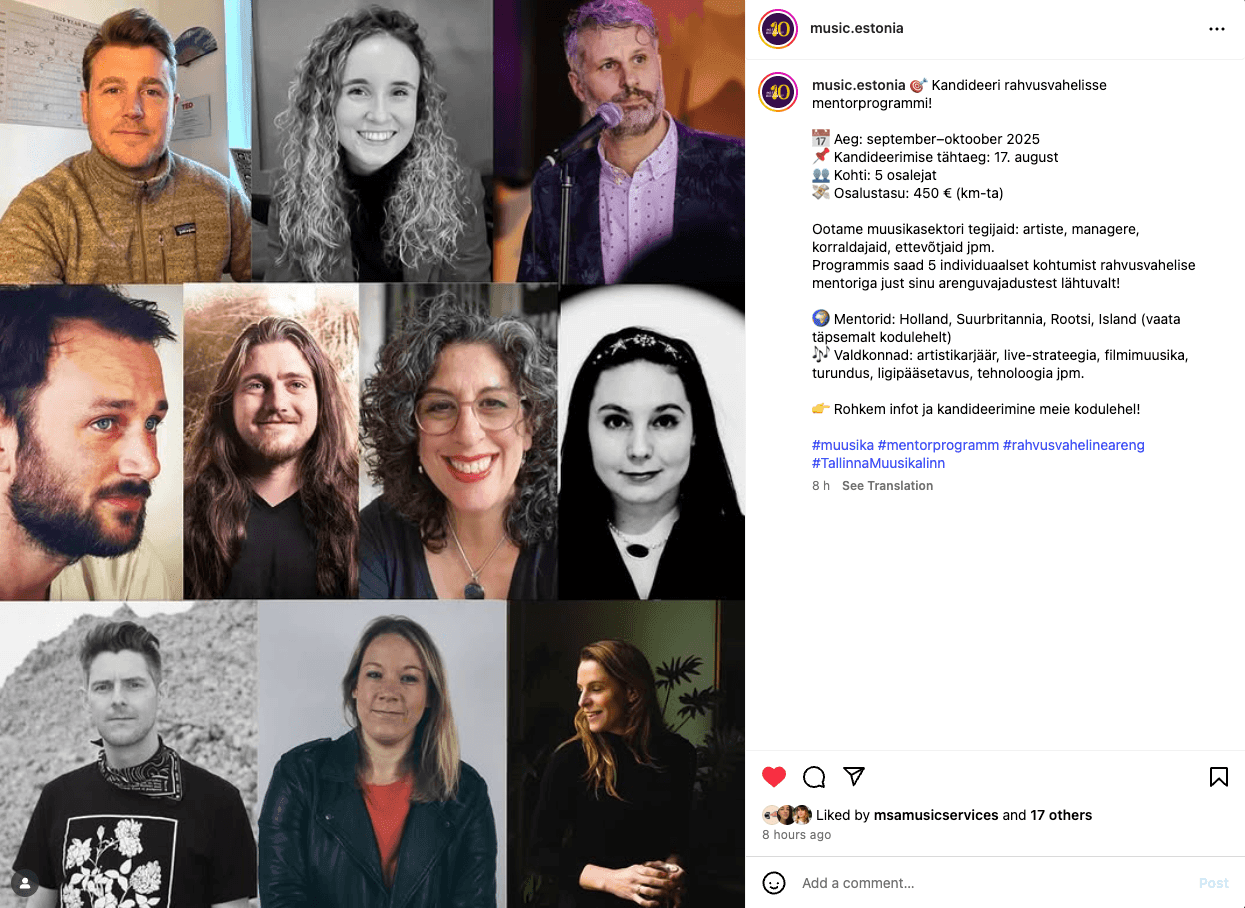Open music.estonia profile picture in header
This screenshot has height=908, width=1245.
click(x=778, y=29)
